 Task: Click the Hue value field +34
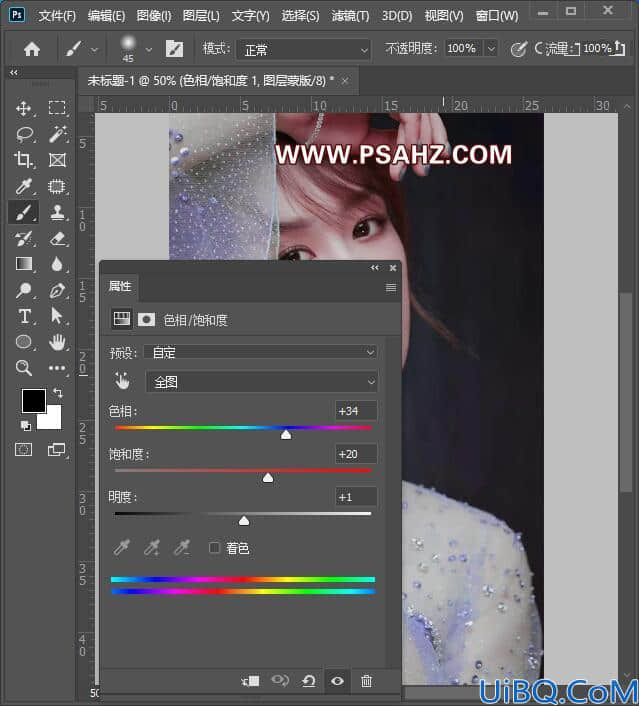(x=356, y=411)
